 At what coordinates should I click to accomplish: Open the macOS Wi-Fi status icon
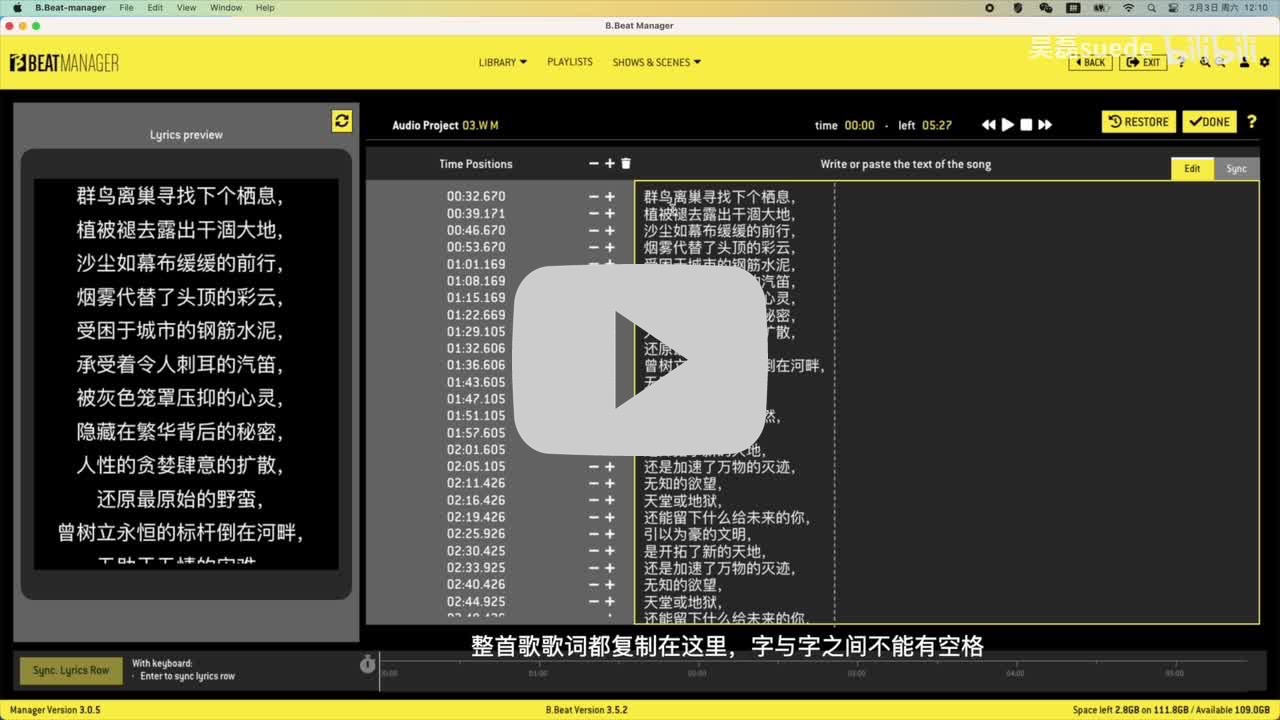(1129, 7)
